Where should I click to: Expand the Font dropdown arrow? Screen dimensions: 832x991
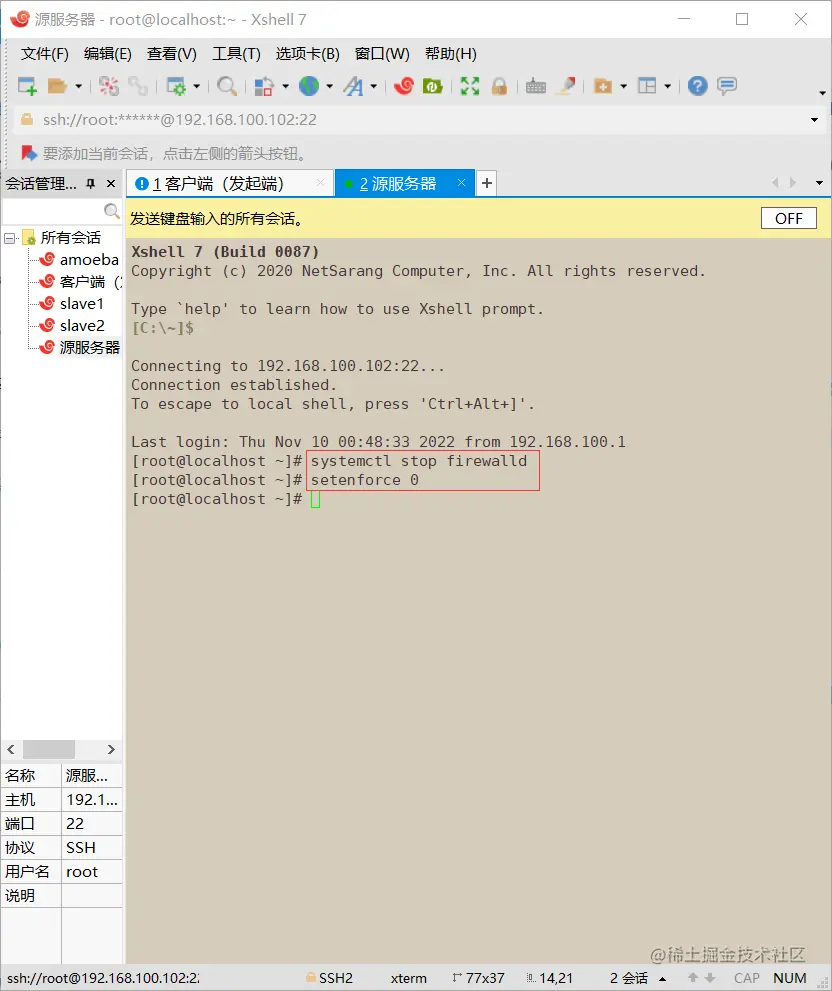(x=374, y=86)
